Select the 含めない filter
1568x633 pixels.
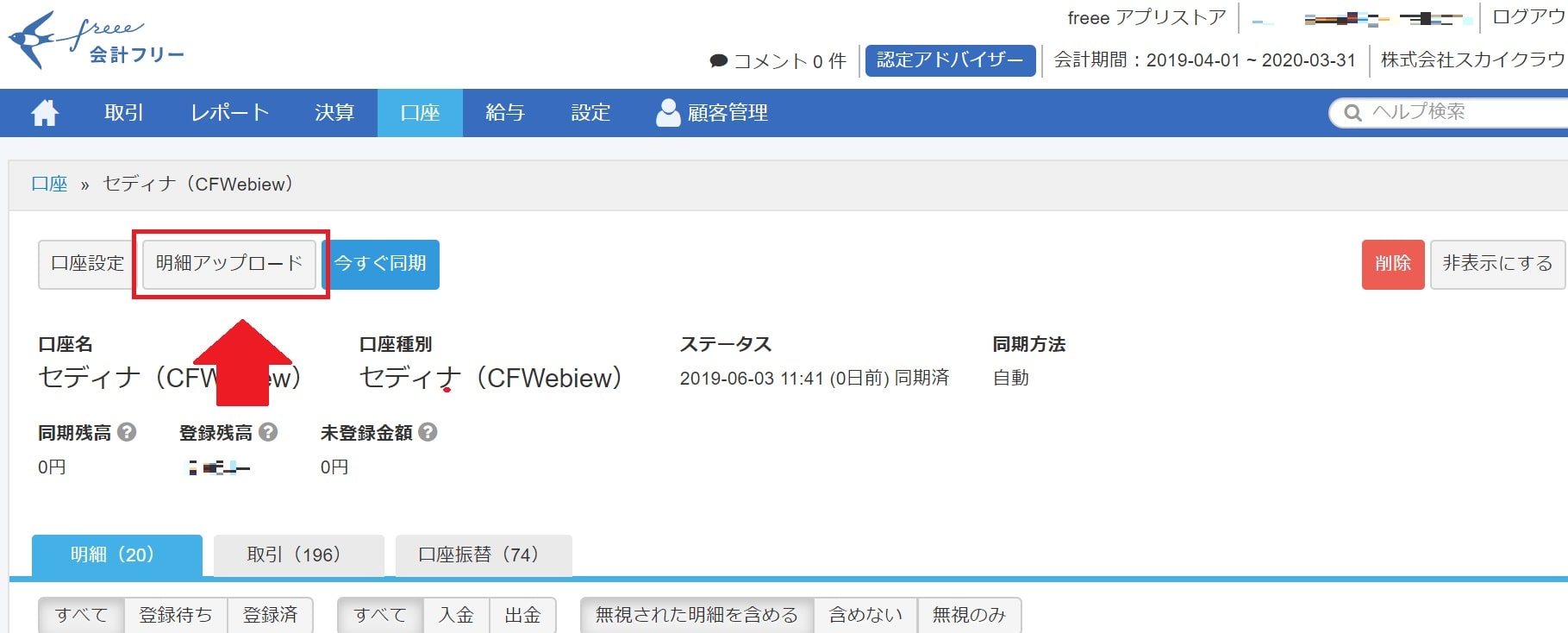(x=865, y=615)
